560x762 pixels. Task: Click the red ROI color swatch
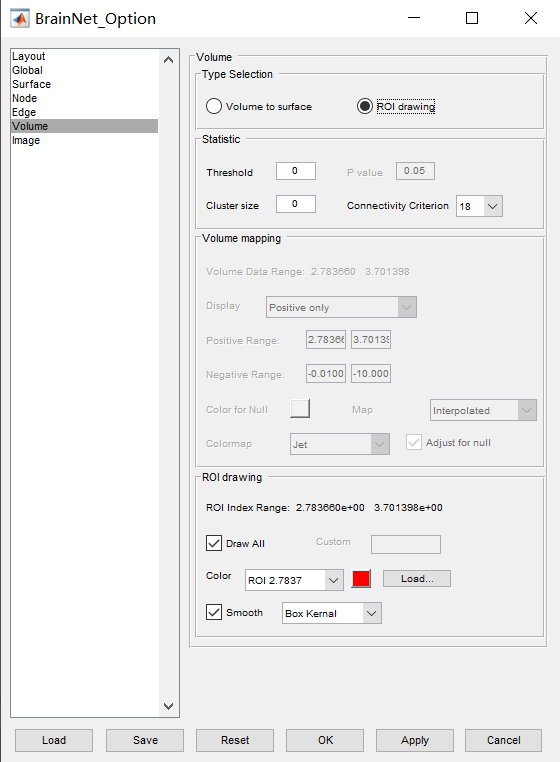pos(361,579)
